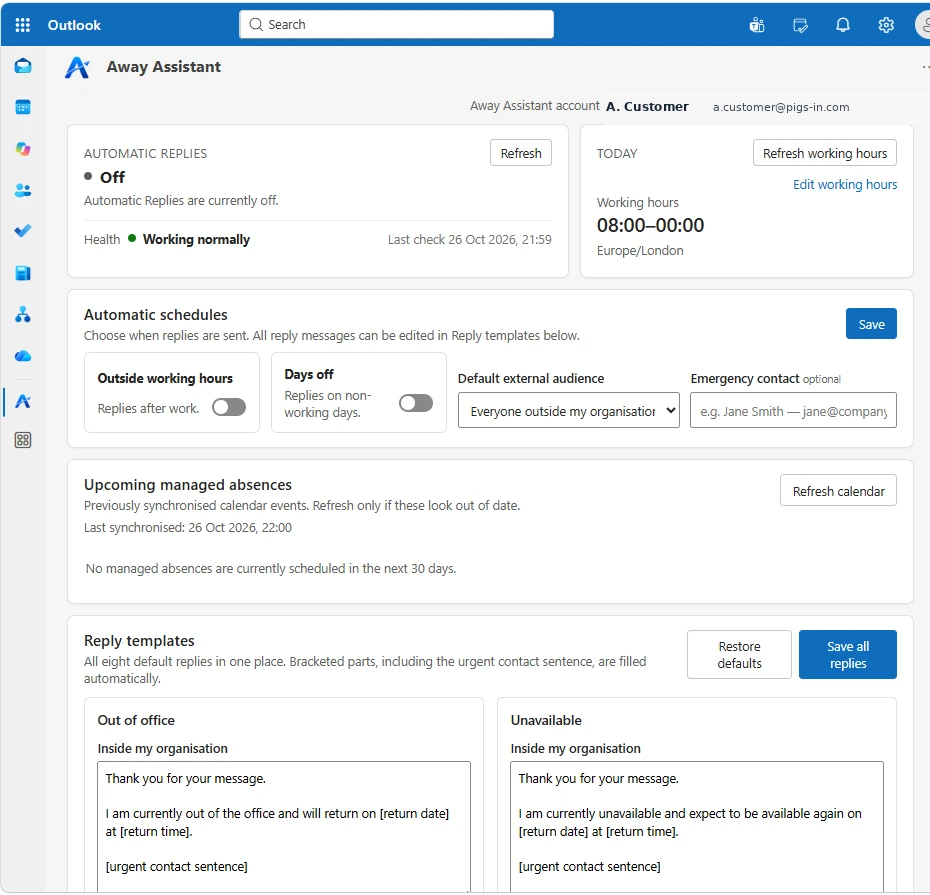This screenshot has height=895, width=930.
Task: Open the My Day checklist icon
Action: (800, 25)
